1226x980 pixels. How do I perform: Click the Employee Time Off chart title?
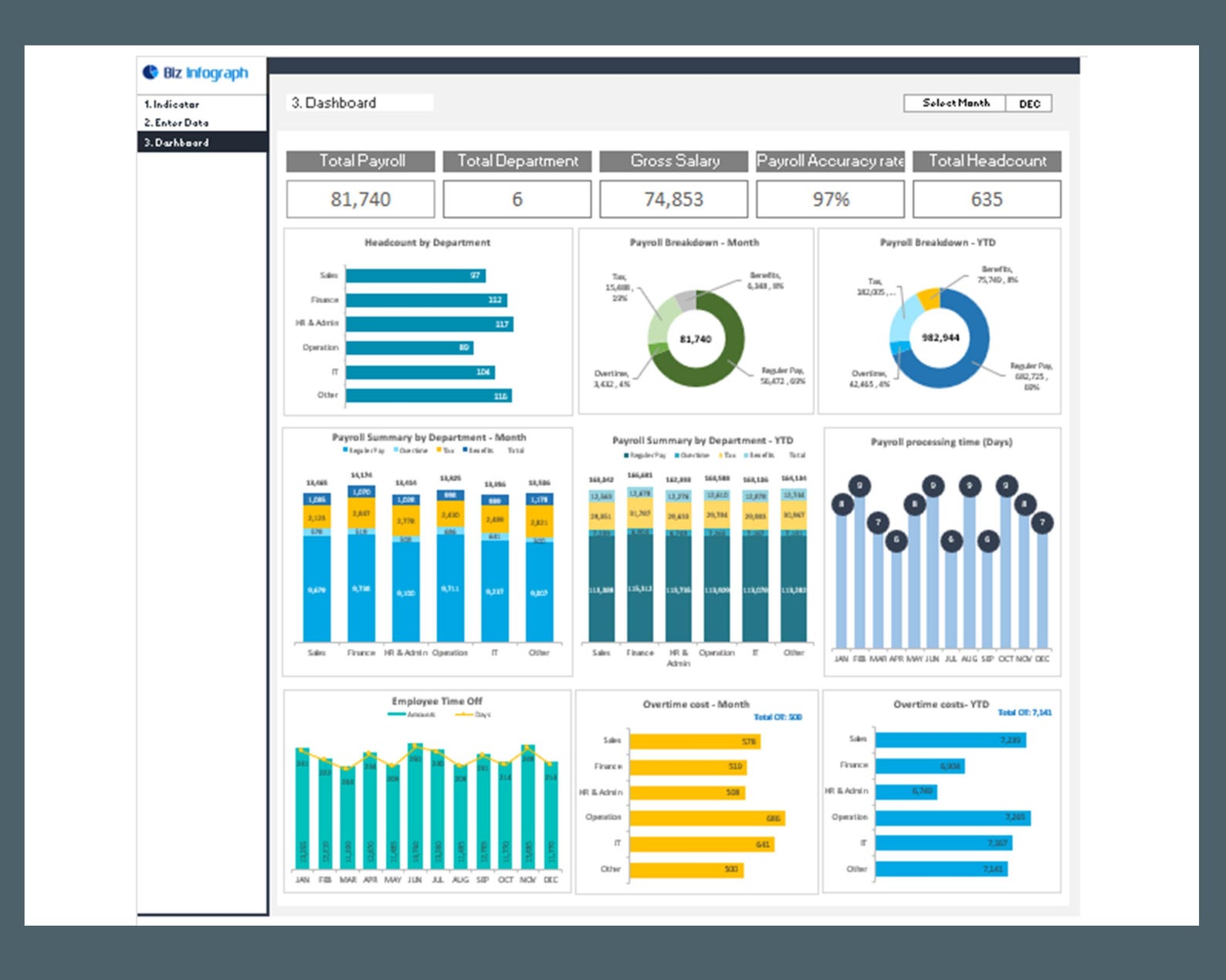tap(436, 701)
